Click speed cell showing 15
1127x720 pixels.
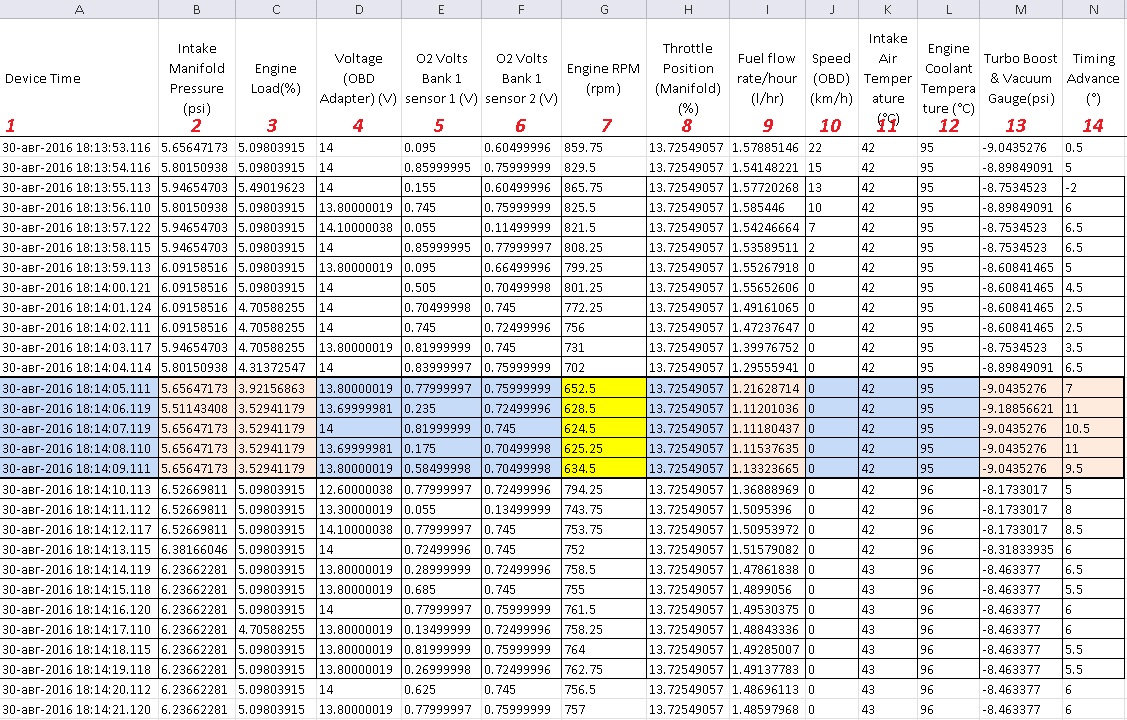click(832, 167)
